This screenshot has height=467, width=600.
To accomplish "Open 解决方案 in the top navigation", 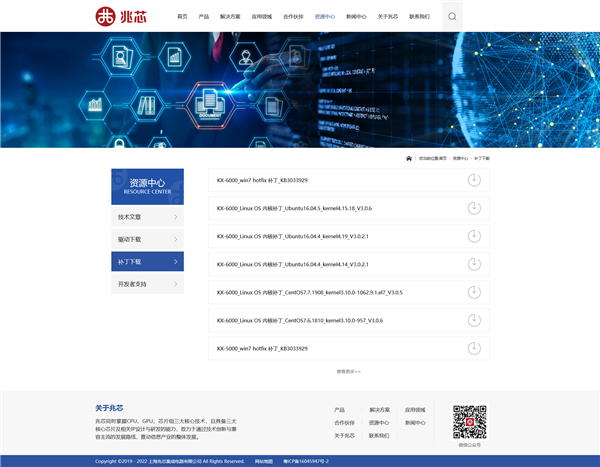I will click(x=230, y=16).
